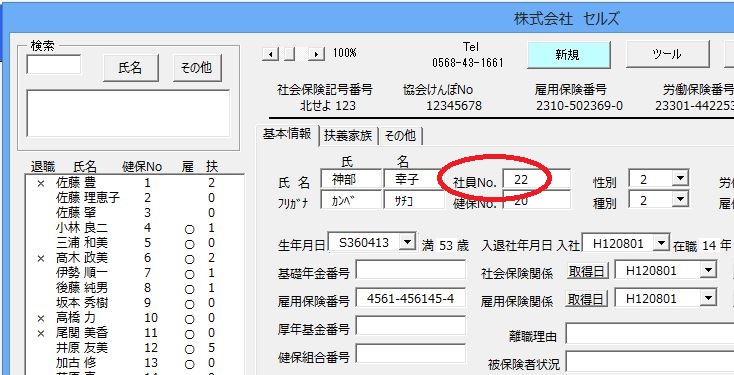Image resolution: width=734 pixels, height=375 pixels.
Task: Click the zoom scrollbar right arrow
Action: 317,54
